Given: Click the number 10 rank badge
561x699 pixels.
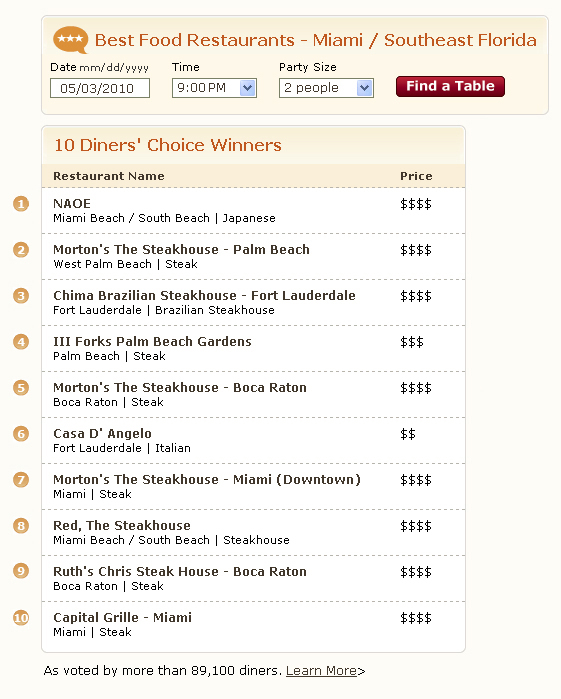Looking at the screenshot, I should tap(21, 618).
